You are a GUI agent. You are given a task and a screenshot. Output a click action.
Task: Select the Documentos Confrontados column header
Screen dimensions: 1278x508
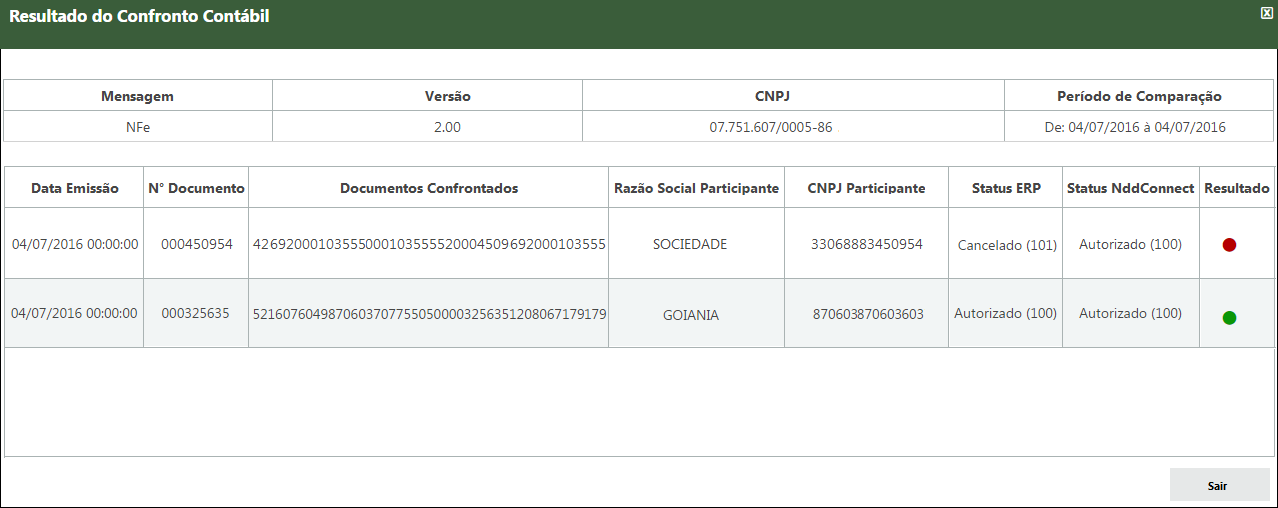pos(429,188)
